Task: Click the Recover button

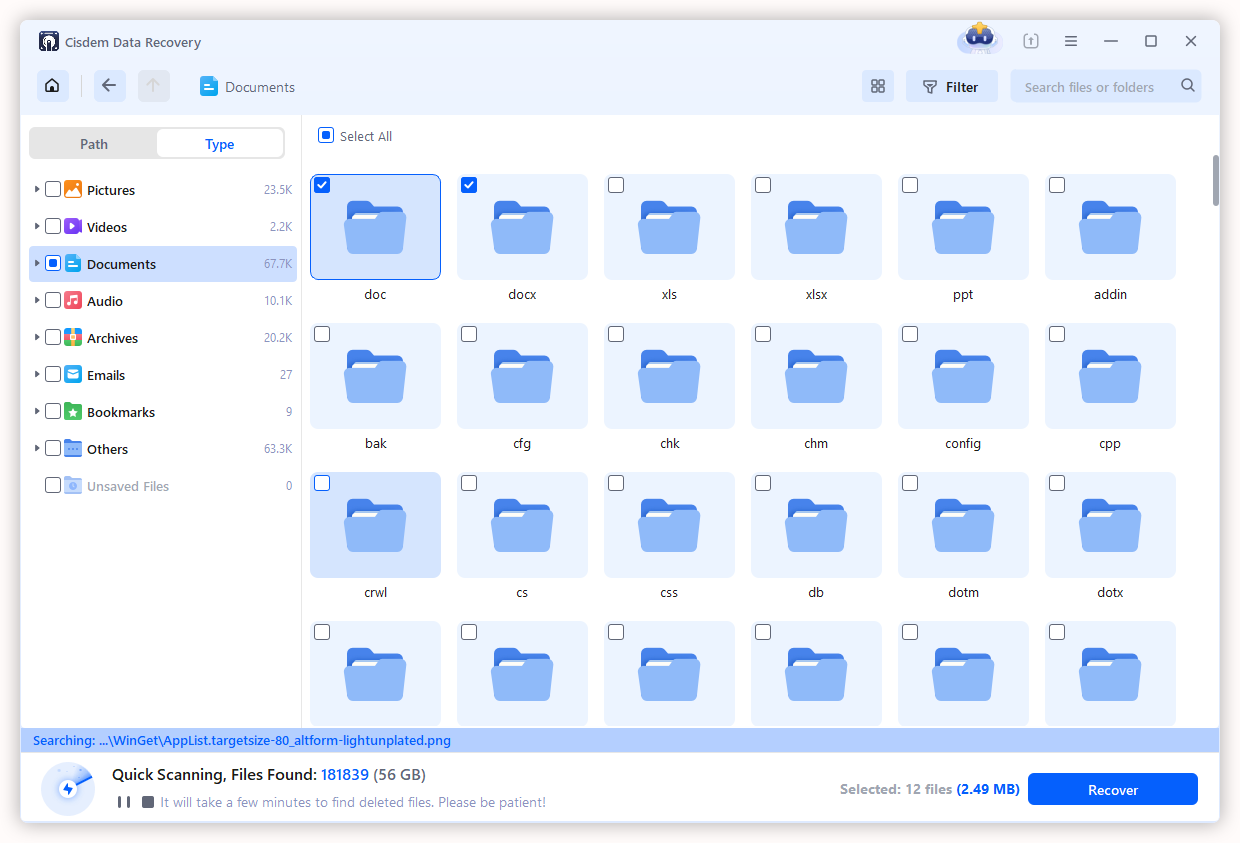Action: 1112,789
